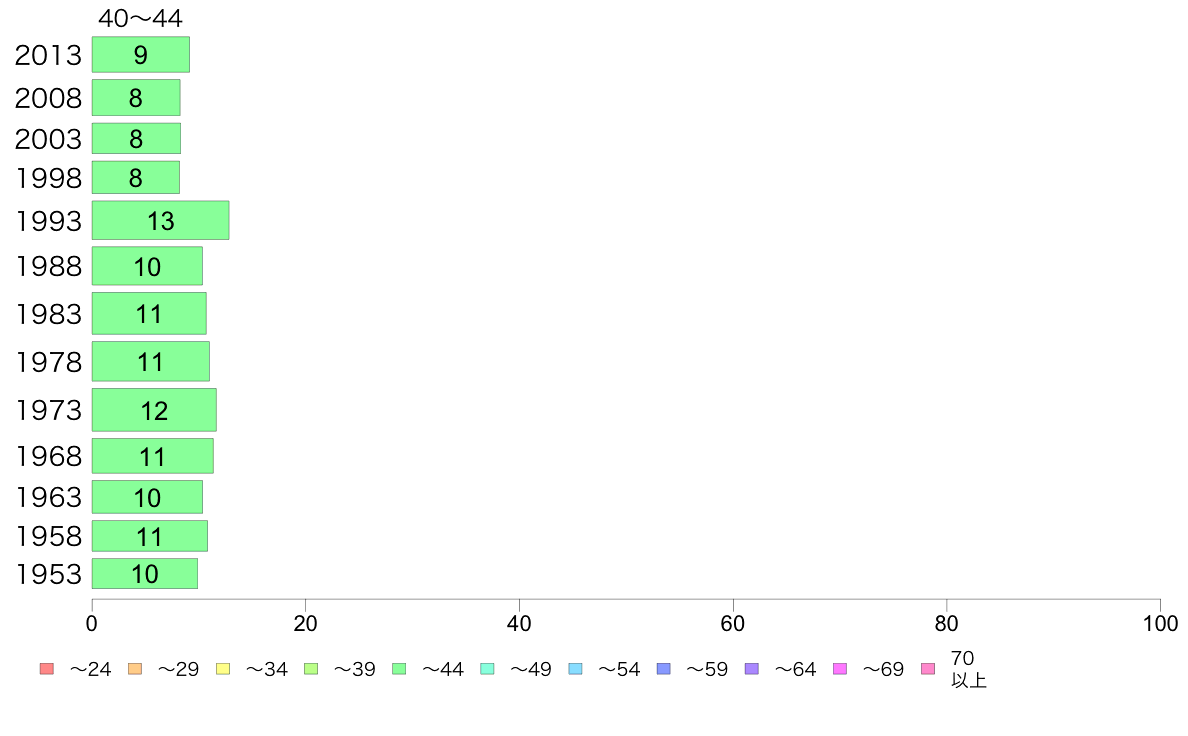
Task: Toggle the blue ~59 legend swatch
Action: click(664, 669)
